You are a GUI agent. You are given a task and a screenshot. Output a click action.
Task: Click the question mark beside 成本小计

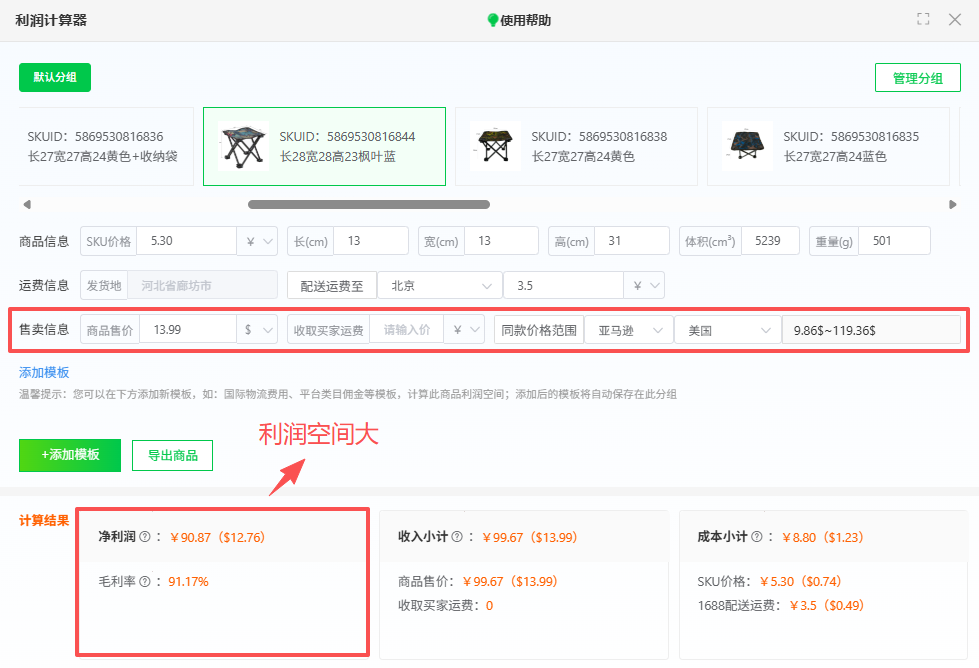point(756,537)
